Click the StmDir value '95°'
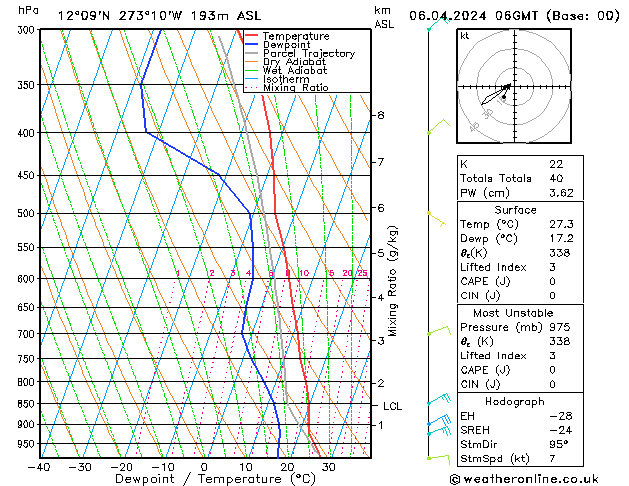 tap(559, 445)
